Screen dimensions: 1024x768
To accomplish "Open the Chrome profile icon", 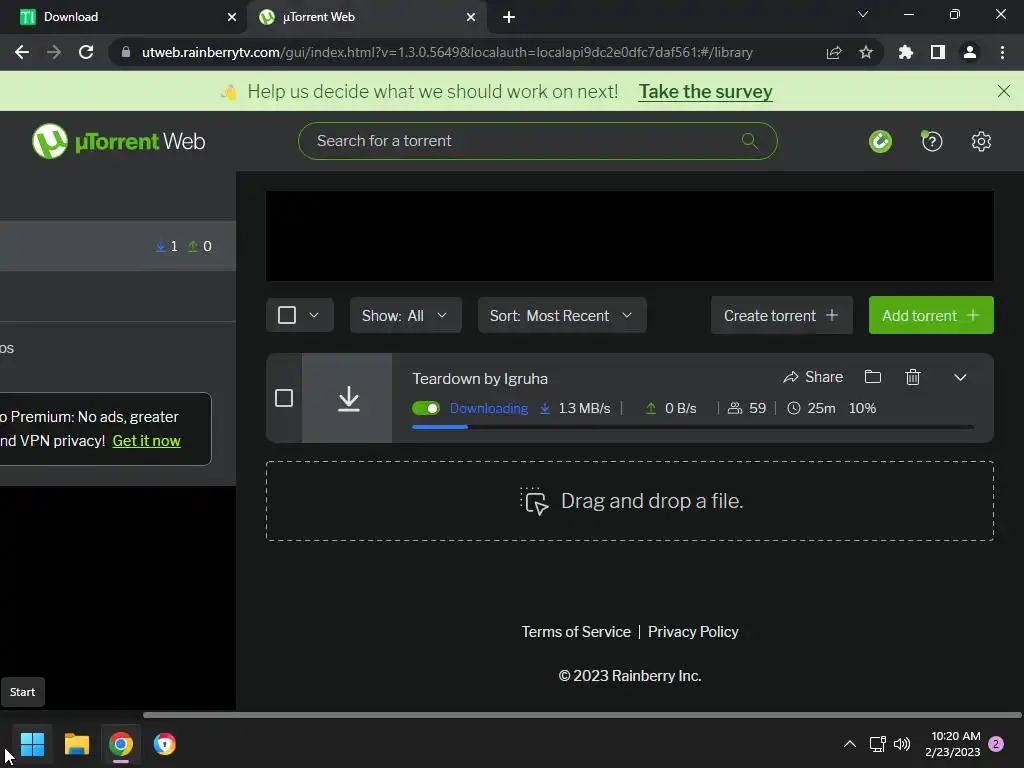I will [x=970, y=52].
